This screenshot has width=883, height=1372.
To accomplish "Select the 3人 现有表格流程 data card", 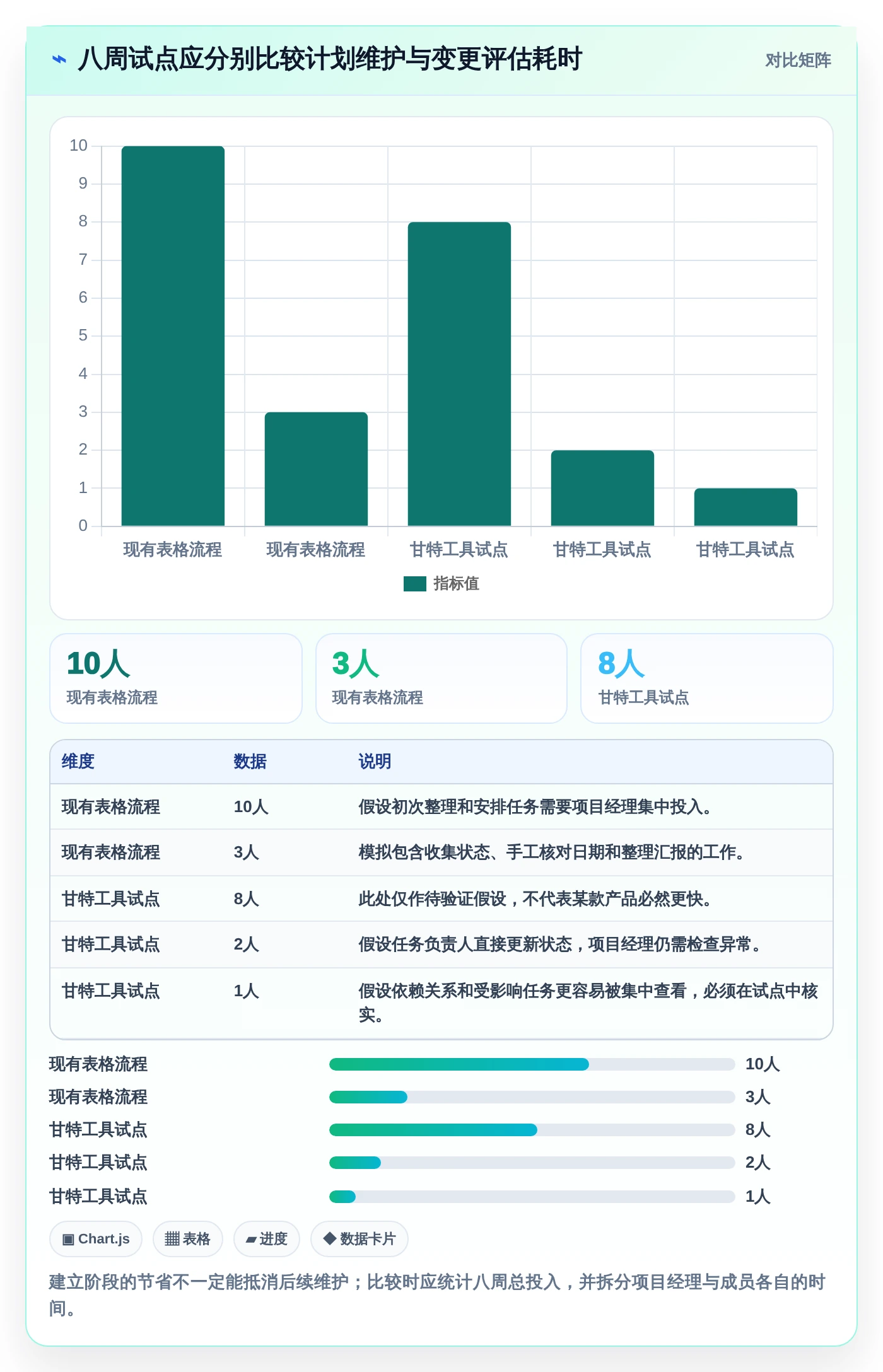I will click(441, 678).
